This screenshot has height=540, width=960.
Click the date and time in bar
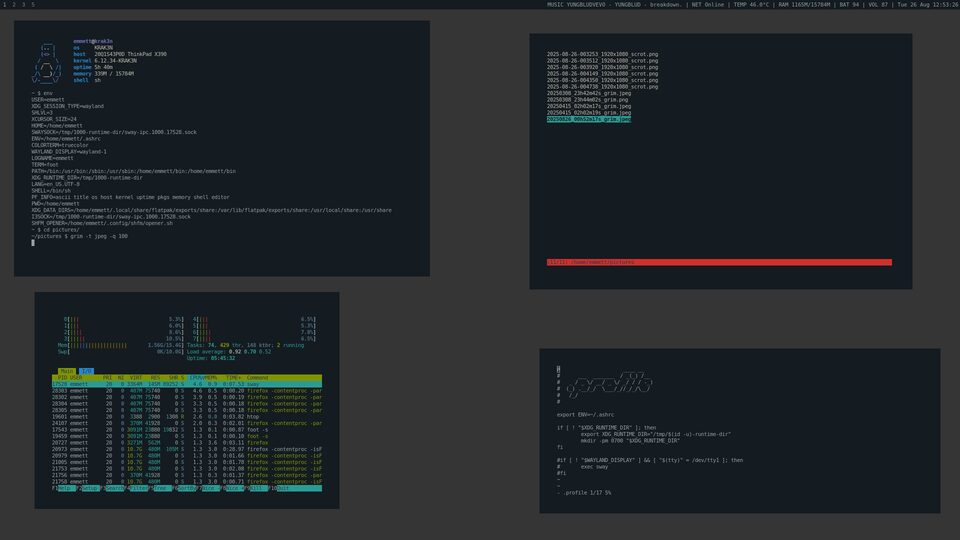click(x=928, y=4)
